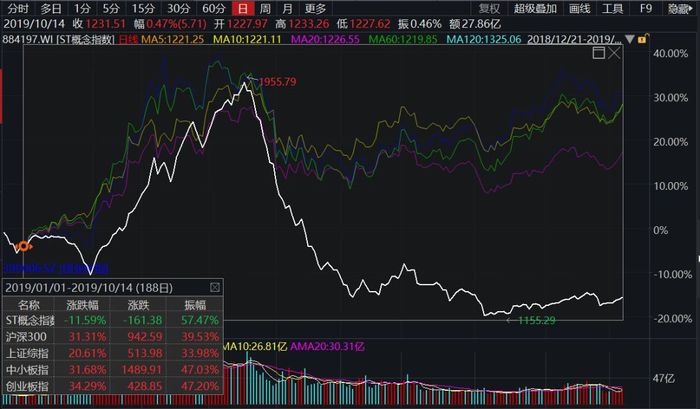Image resolution: width=700 pixels, height=409 pixels.
Task: Select the 上证综指 row name
Action: pyautogui.click(x=27, y=353)
